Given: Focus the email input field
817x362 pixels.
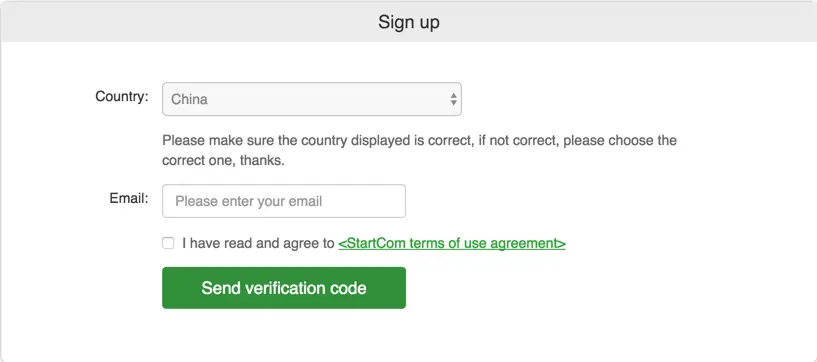Looking at the screenshot, I should (x=284, y=201).
